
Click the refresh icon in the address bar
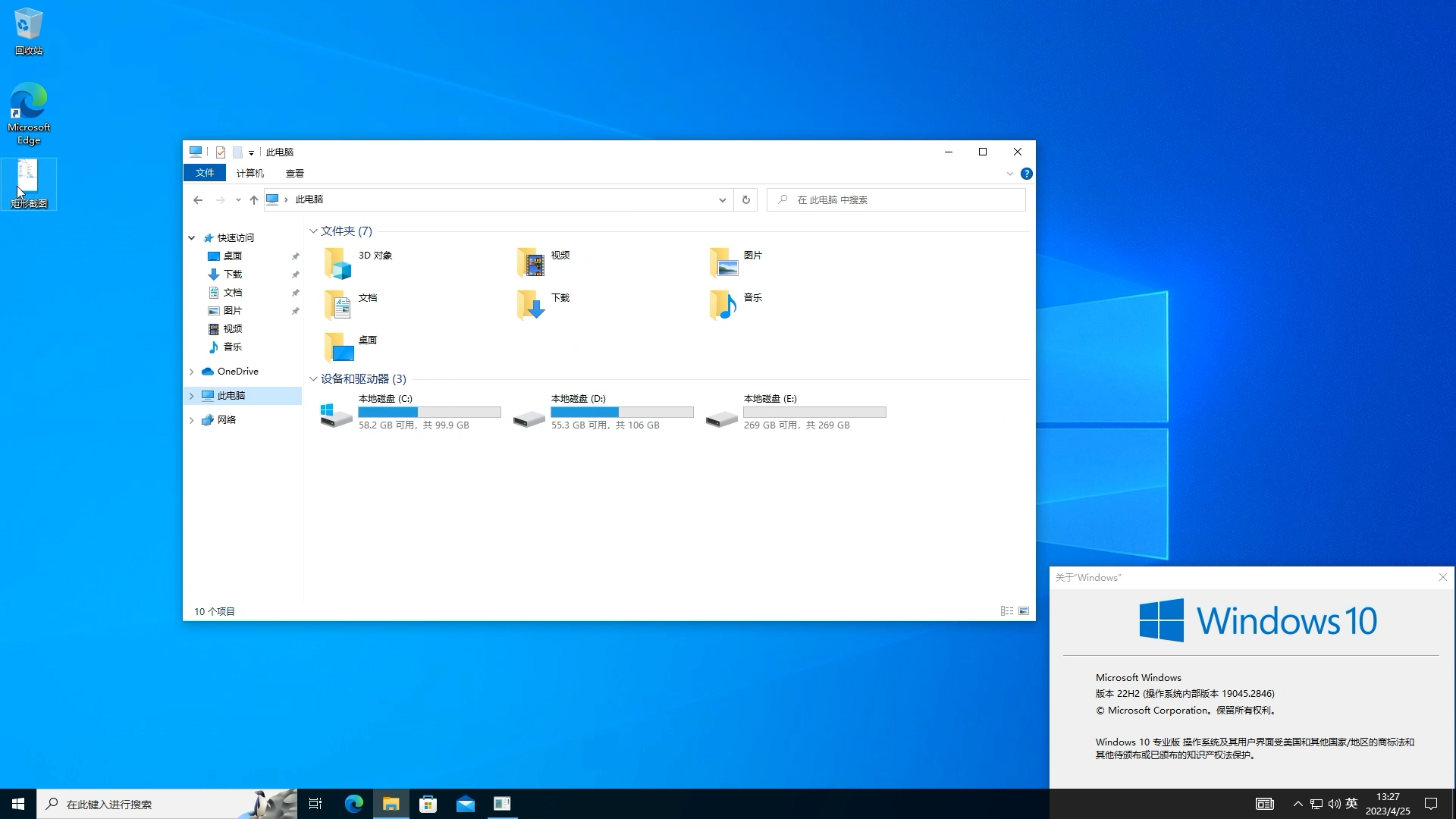point(745,199)
